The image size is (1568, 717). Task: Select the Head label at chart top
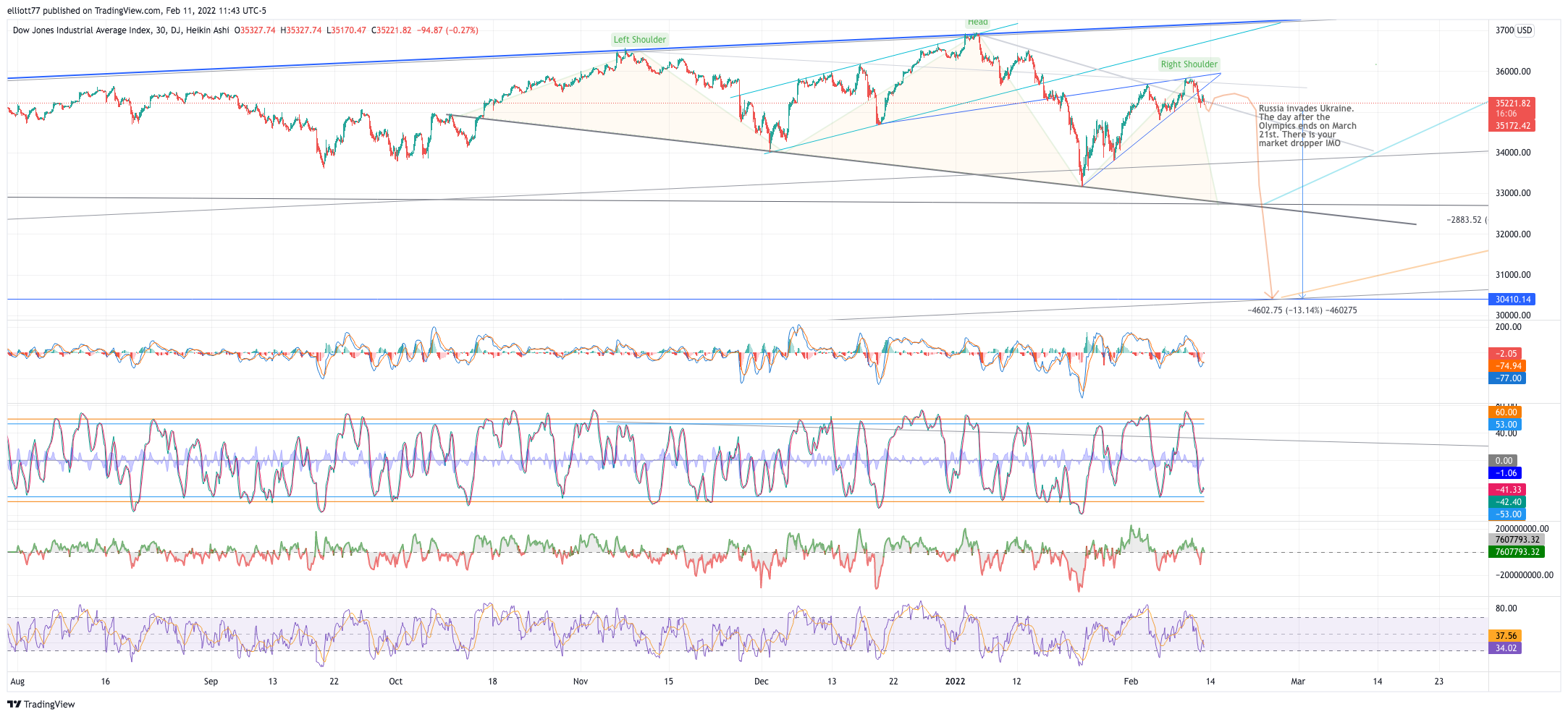tap(978, 22)
